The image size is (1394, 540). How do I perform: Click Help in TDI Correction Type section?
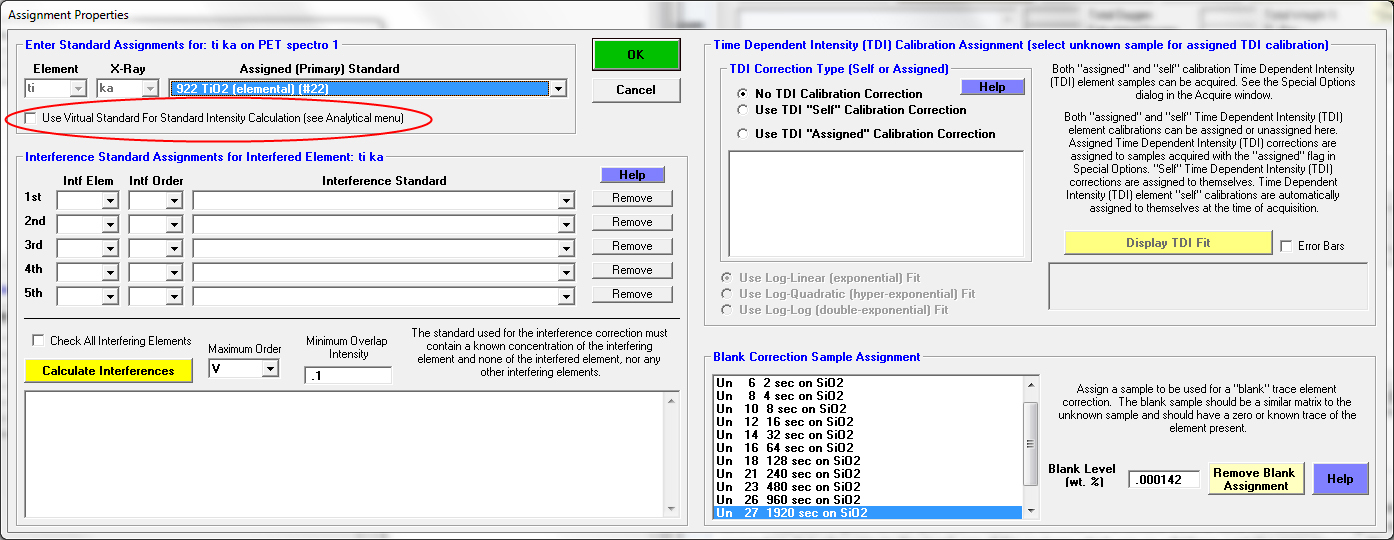click(x=992, y=87)
